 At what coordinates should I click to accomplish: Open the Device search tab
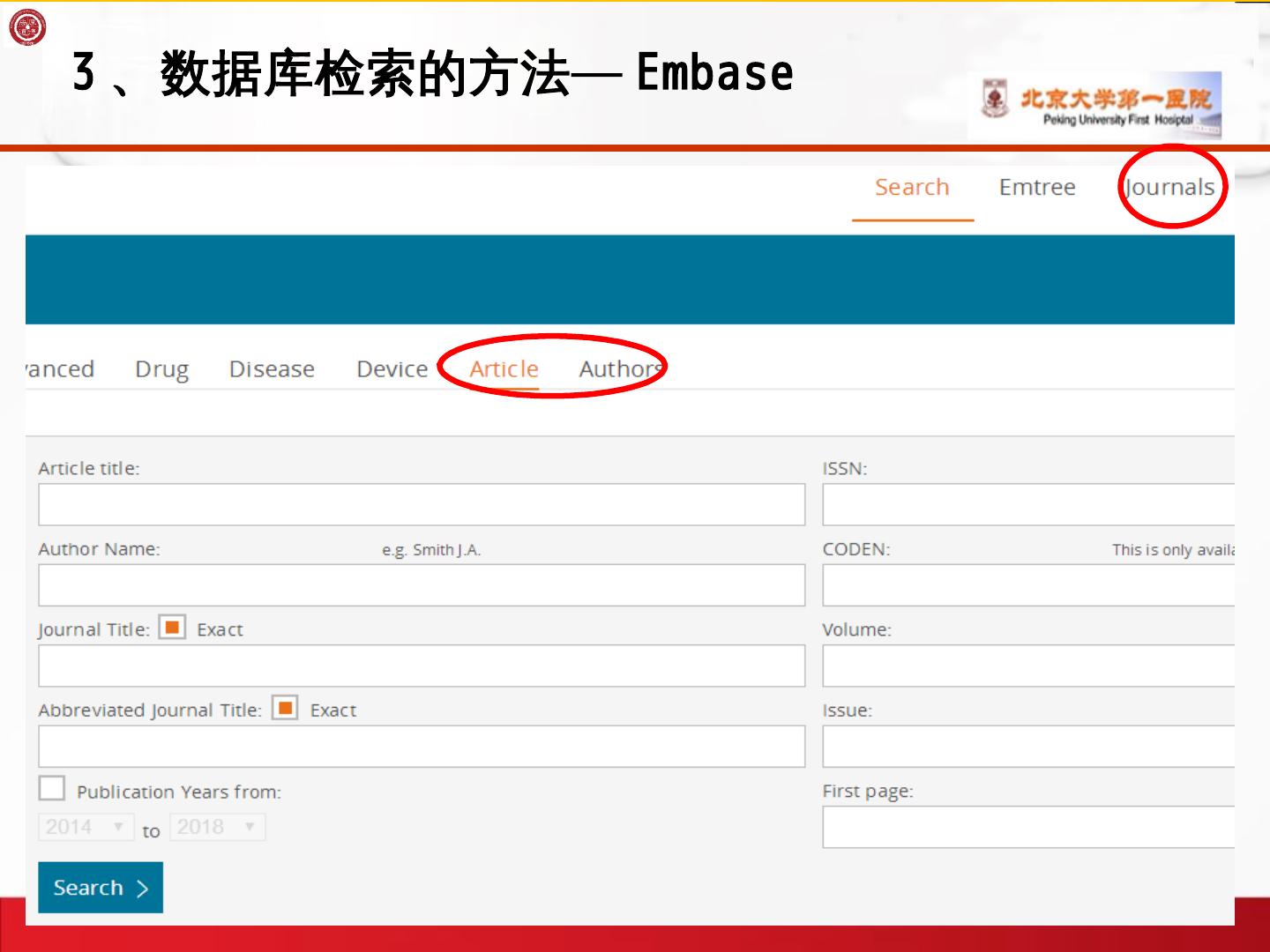tap(392, 368)
